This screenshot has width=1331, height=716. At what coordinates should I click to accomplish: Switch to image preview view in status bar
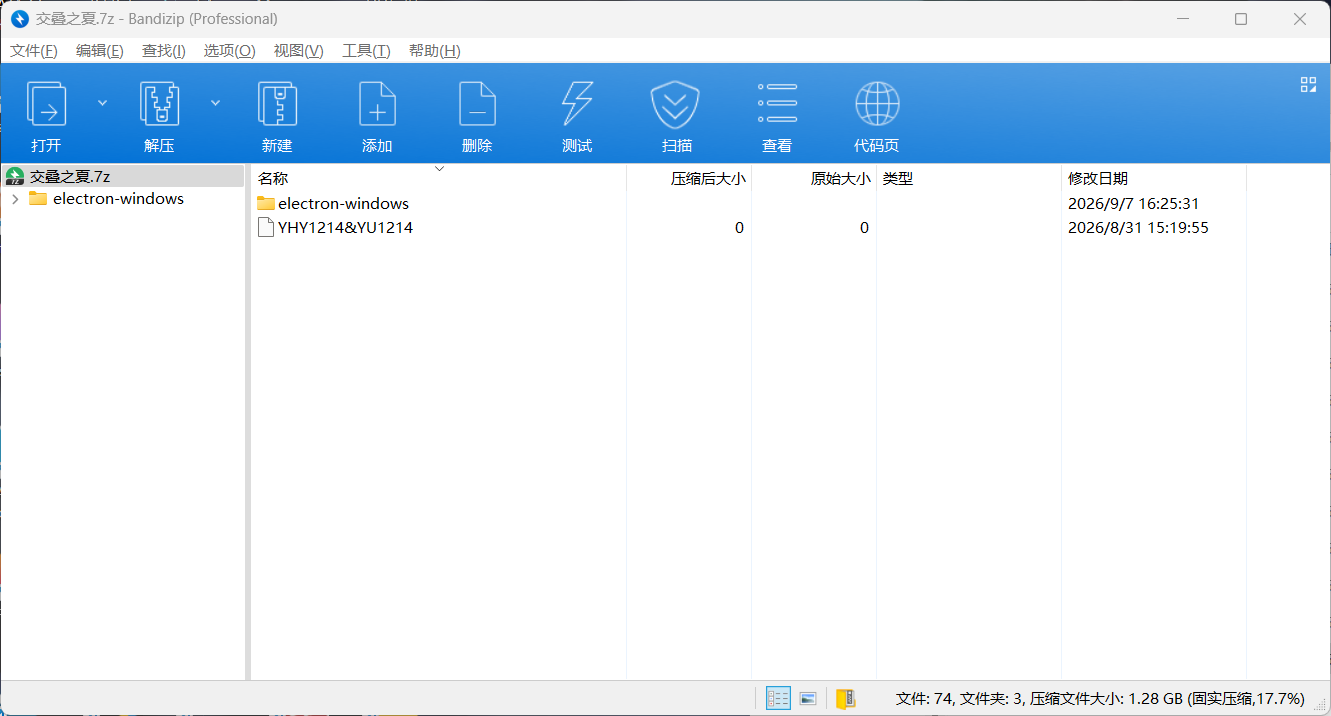click(x=809, y=698)
